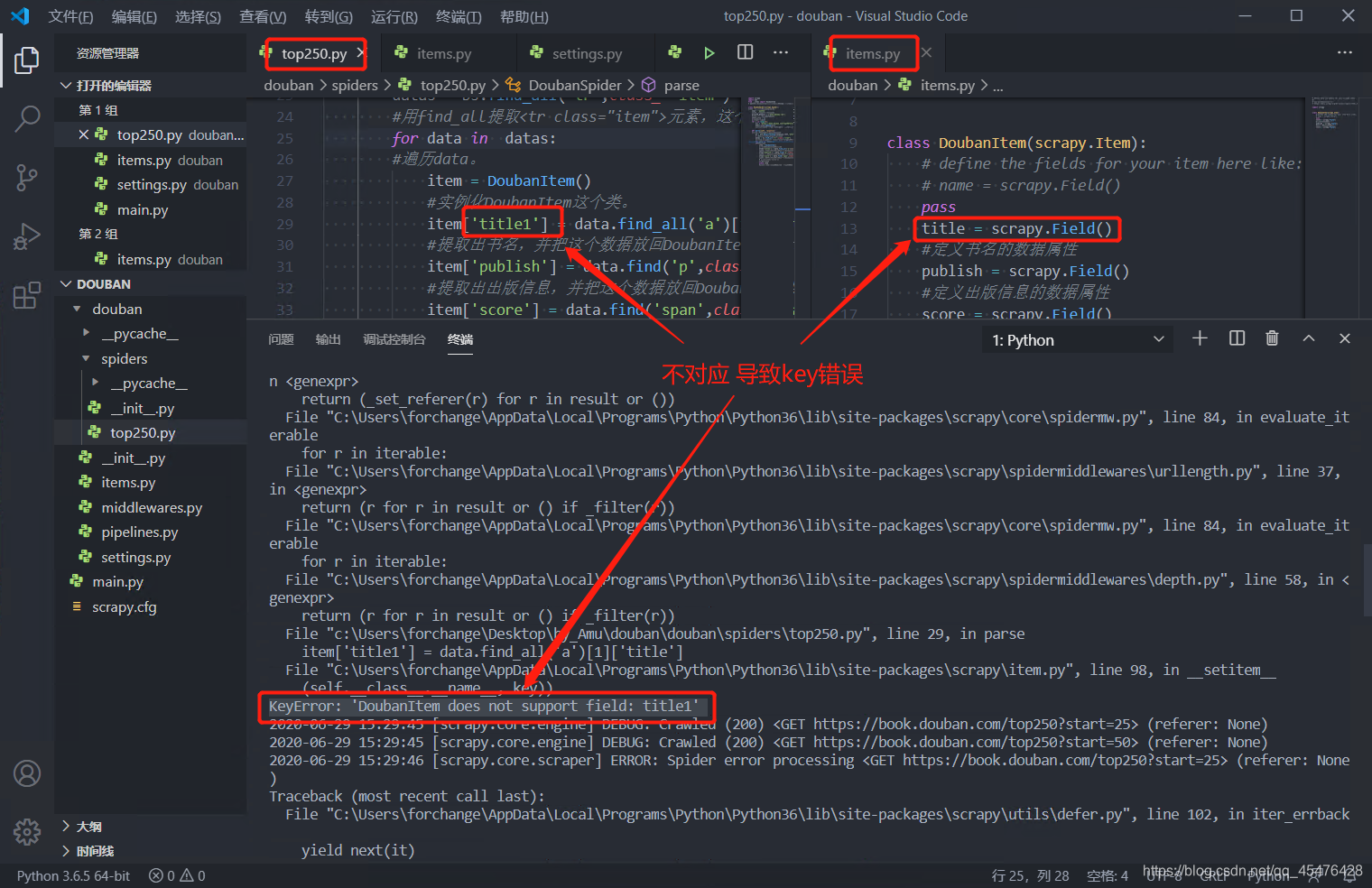Open the Accounts menu icon
The height and width of the screenshot is (888, 1372).
pos(27,773)
